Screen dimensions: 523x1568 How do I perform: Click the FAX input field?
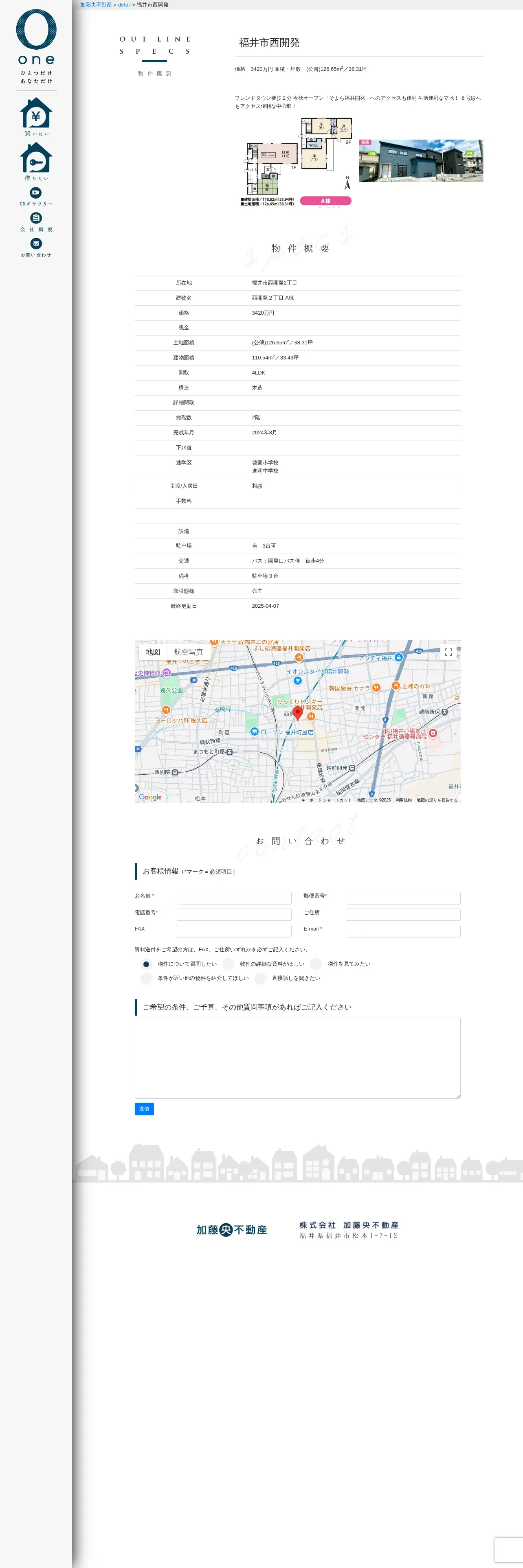pyautogui.click(x=234, y=931)
